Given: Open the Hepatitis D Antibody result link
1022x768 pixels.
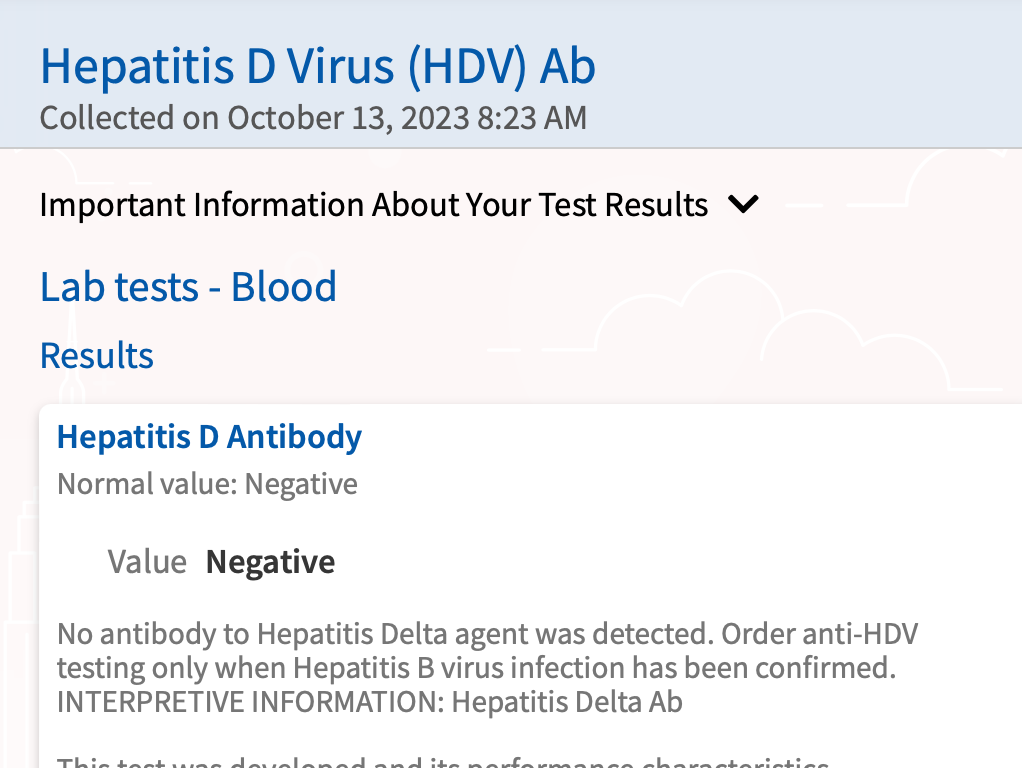Looking at the screenshot, I should point(209,437).
